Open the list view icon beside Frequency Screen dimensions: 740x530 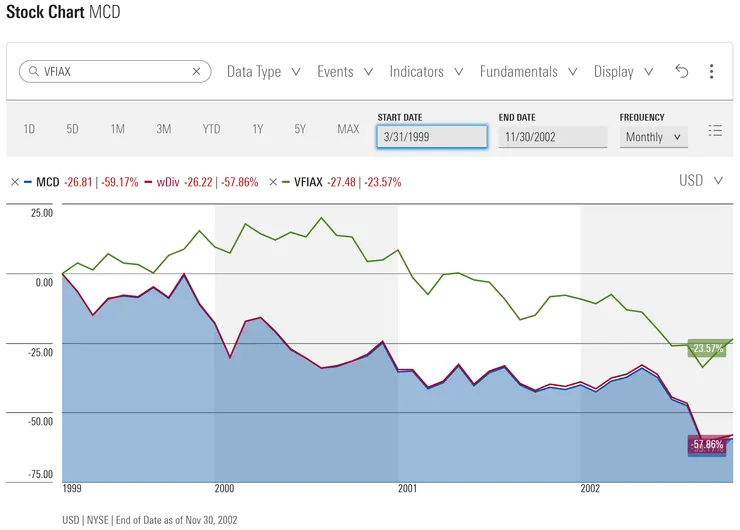pos(715,130)
